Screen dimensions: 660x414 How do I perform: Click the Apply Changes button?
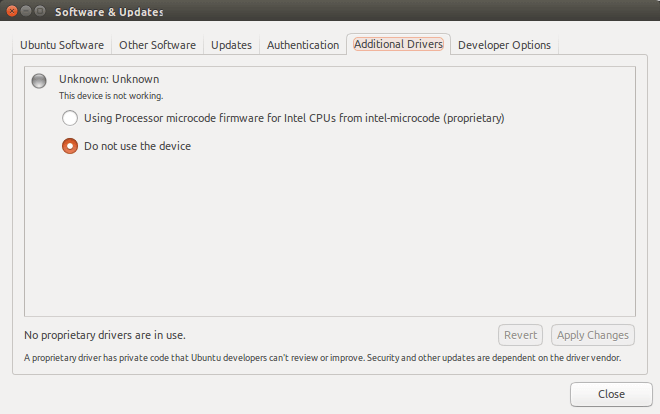(x=593, y=335)
